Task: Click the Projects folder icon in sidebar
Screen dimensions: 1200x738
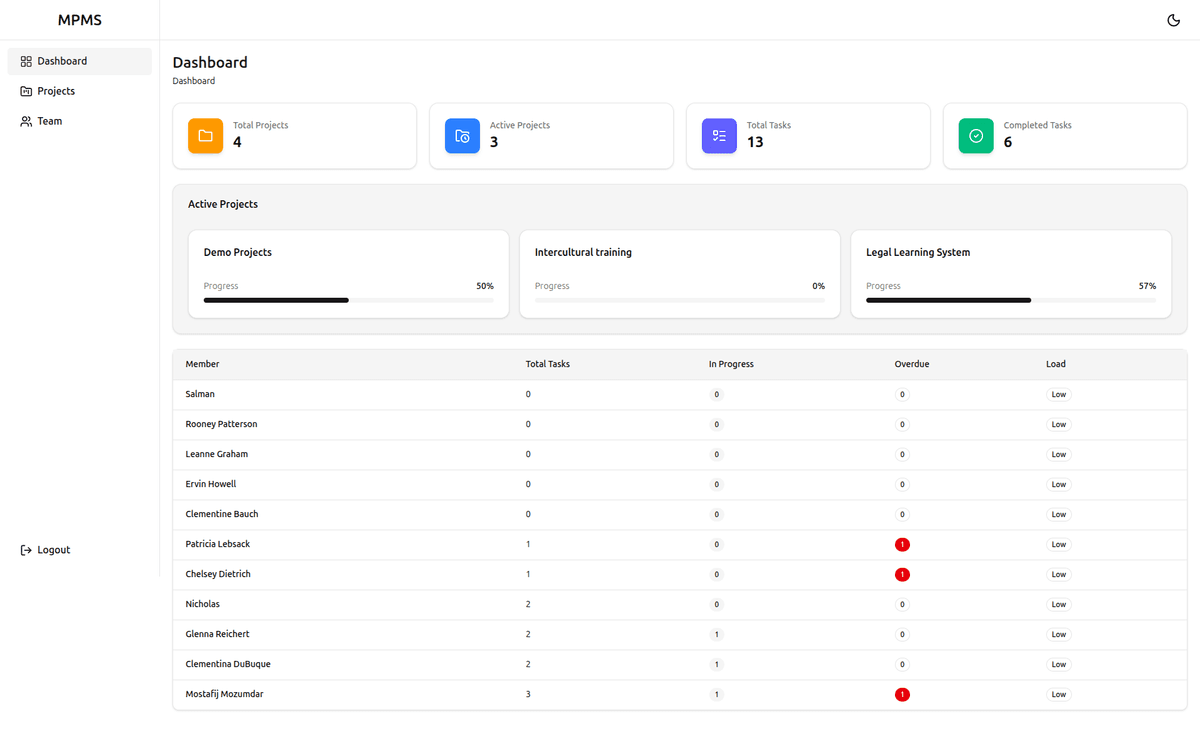Action: 26,91
